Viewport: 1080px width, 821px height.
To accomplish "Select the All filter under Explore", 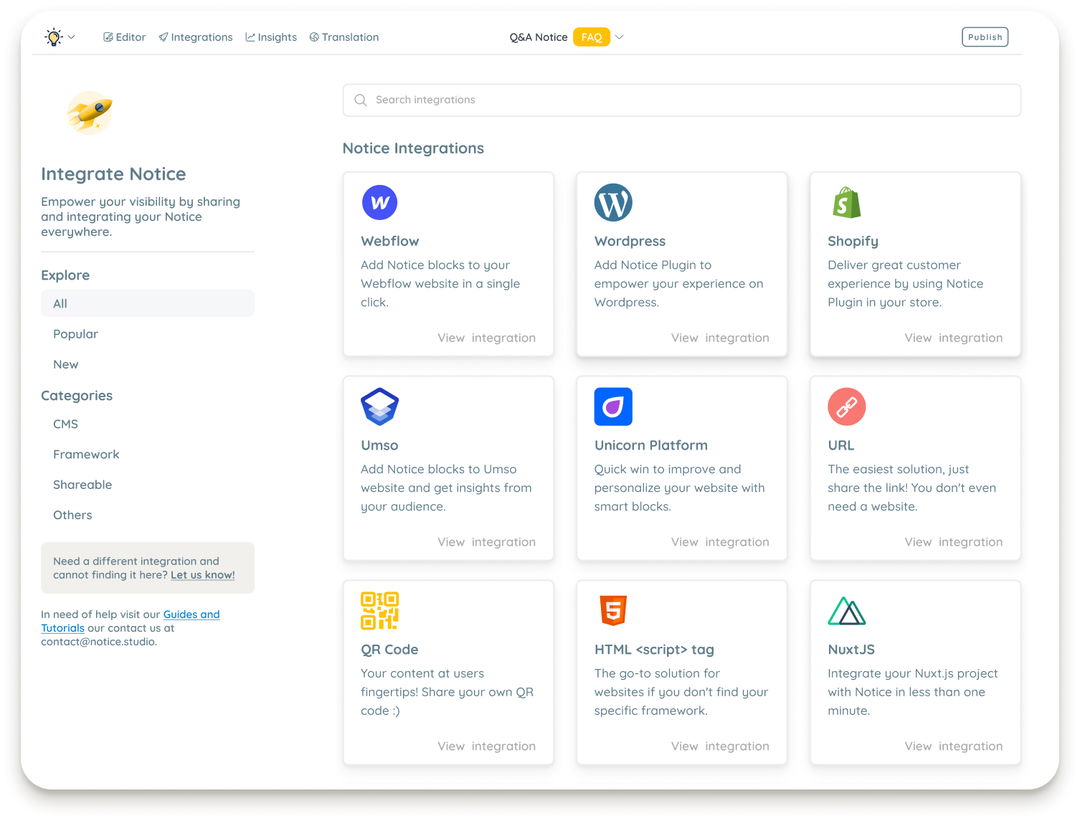I will coord(147,304).
